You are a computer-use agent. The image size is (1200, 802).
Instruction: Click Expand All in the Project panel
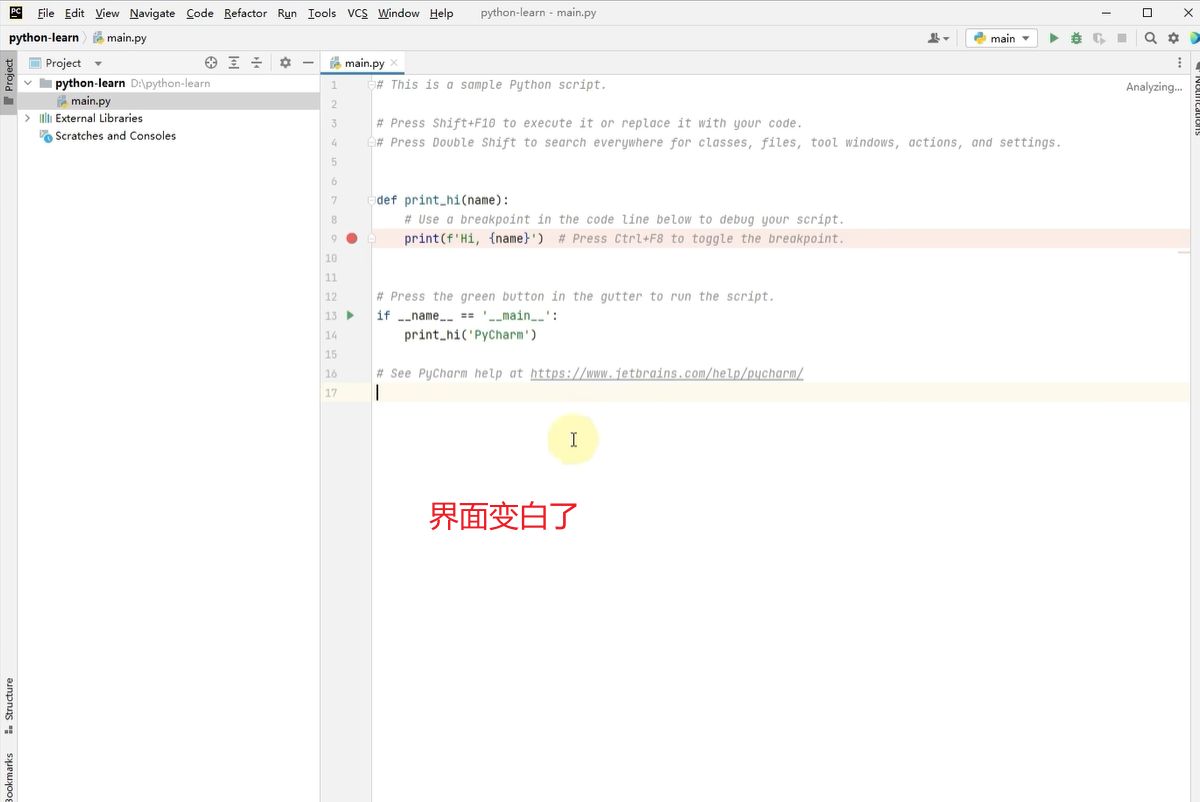click(234, 62)
